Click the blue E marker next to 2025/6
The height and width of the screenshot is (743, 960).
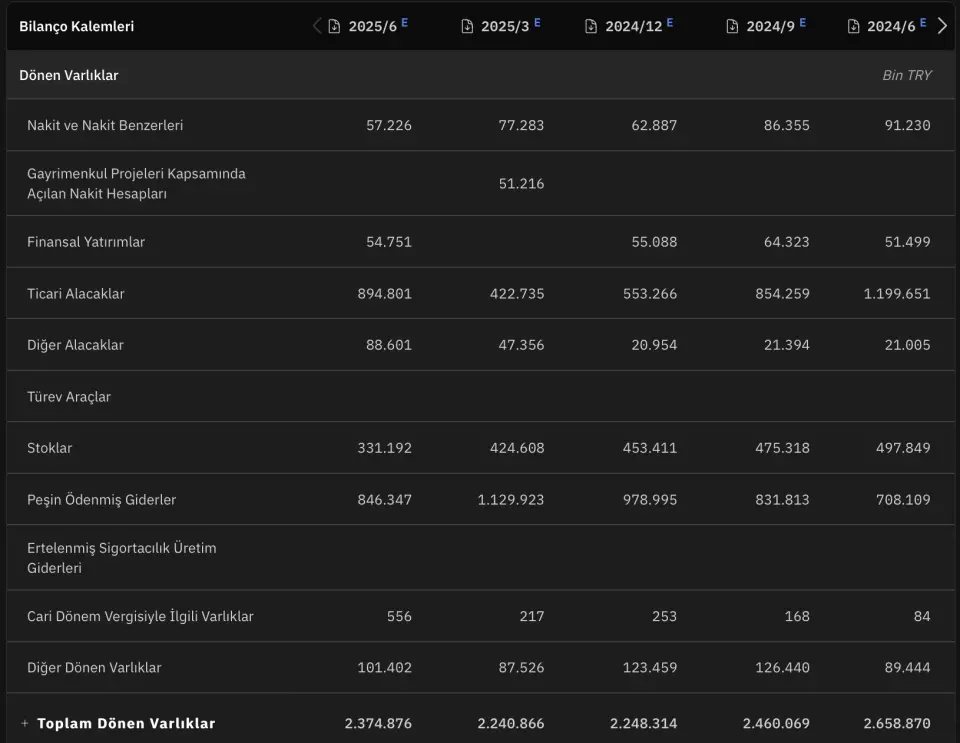405,22
